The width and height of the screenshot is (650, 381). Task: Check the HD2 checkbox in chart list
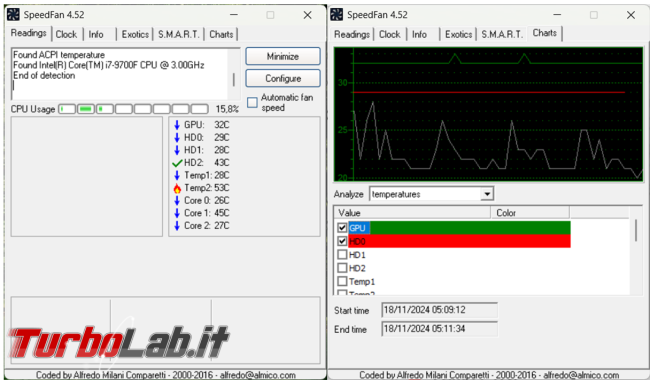click(342, 268)
